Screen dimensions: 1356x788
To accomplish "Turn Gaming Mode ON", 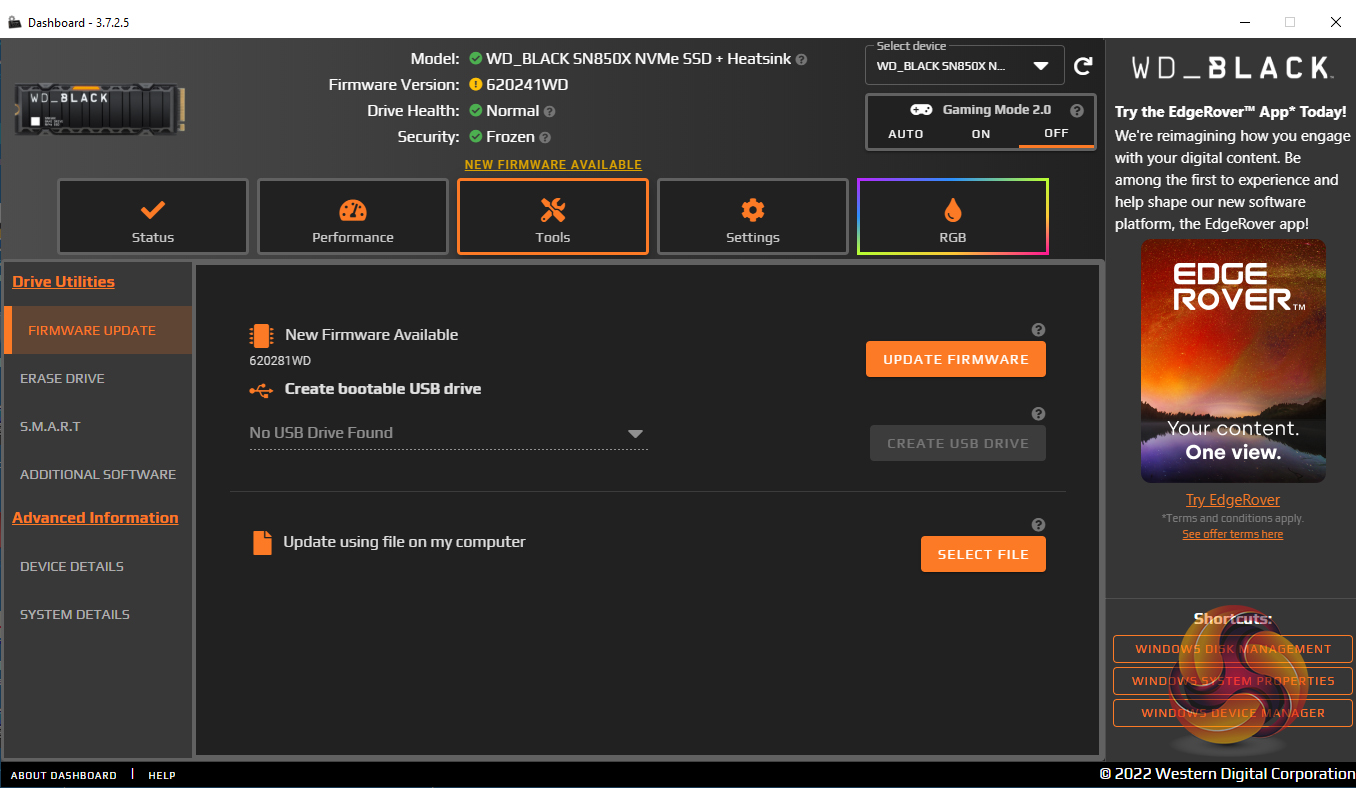I will pos(981,134).
